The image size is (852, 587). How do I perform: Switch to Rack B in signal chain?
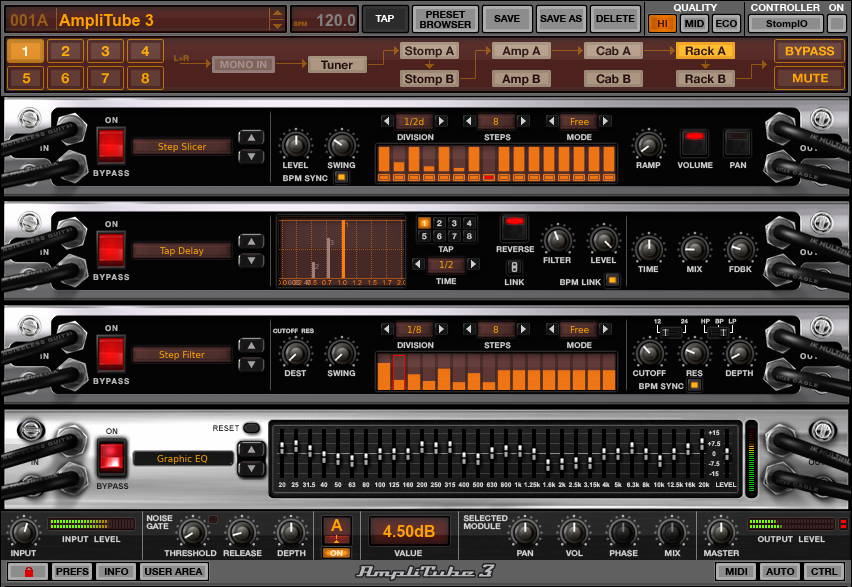[x=705, y=79]
